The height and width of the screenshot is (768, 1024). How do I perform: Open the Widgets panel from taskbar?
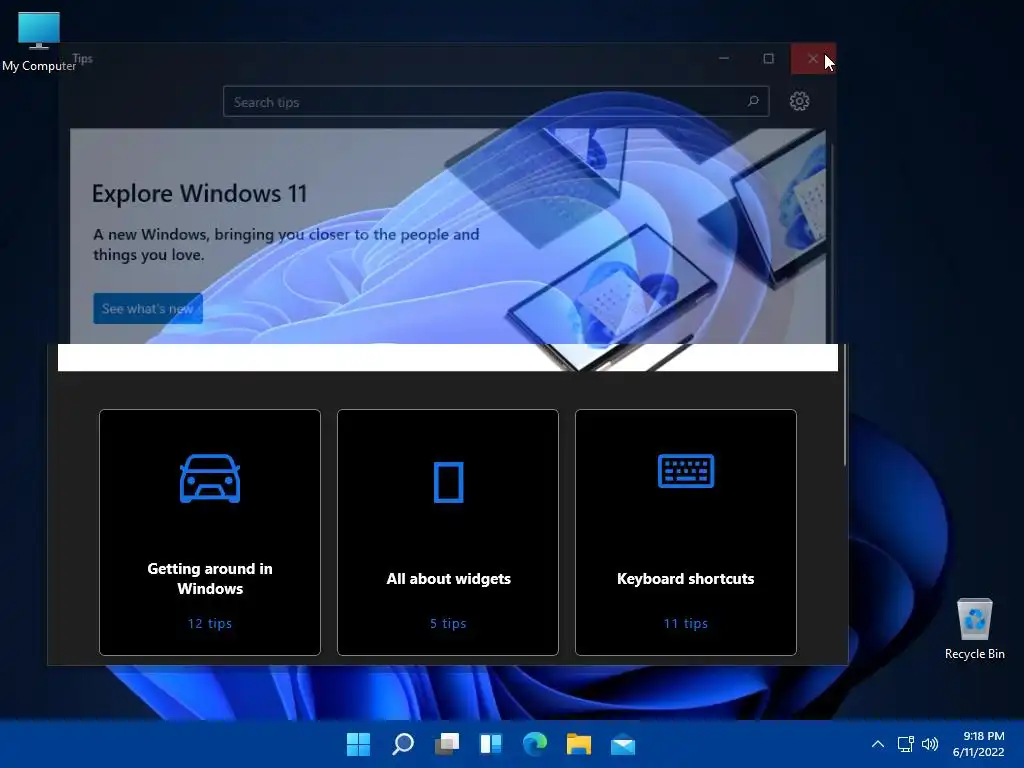pos(491,744)
